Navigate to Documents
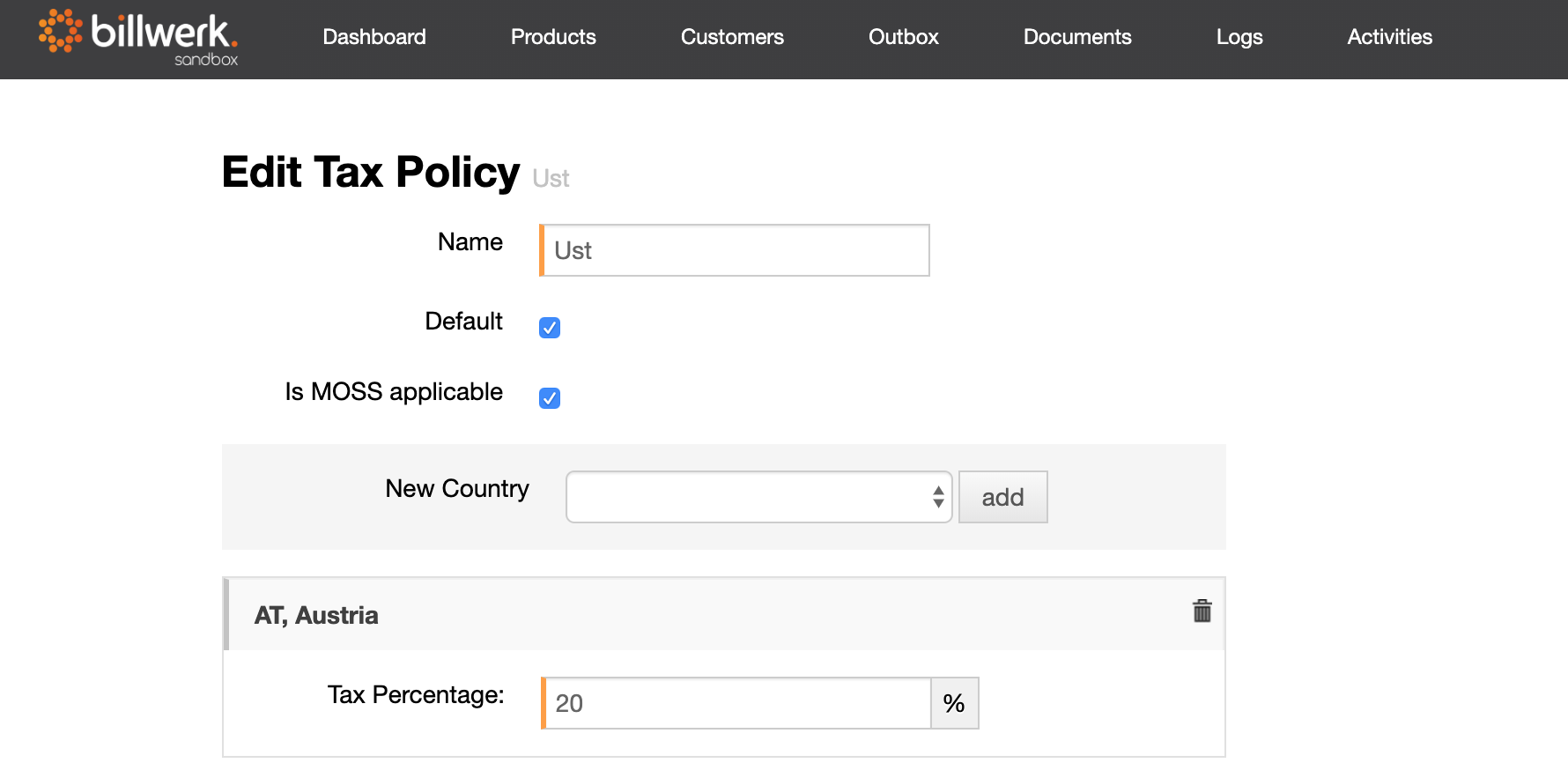1568x763 pixels. (x=1077, y=37)
